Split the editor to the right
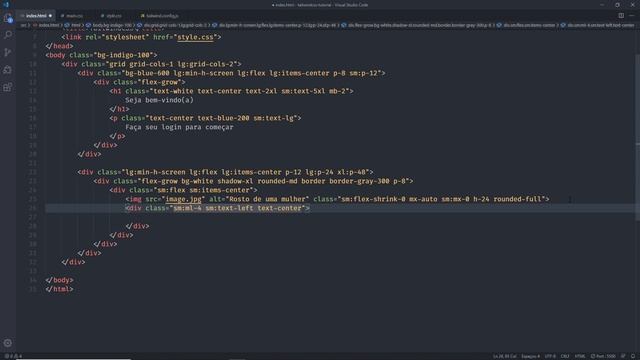640x360 pixels. pyautogui.click(x=621, y=16)
